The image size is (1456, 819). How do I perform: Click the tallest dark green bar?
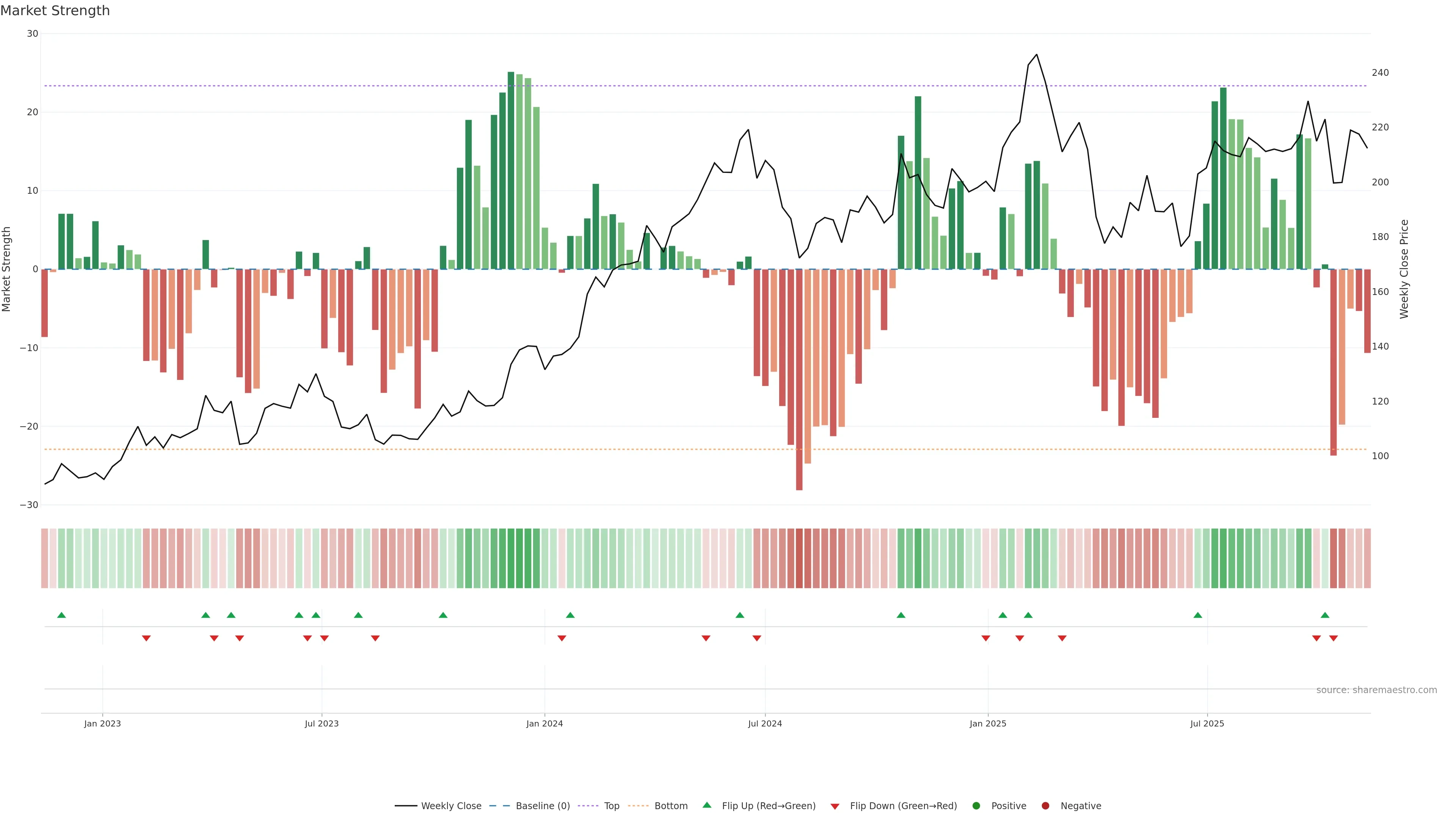tap(511, 169)
